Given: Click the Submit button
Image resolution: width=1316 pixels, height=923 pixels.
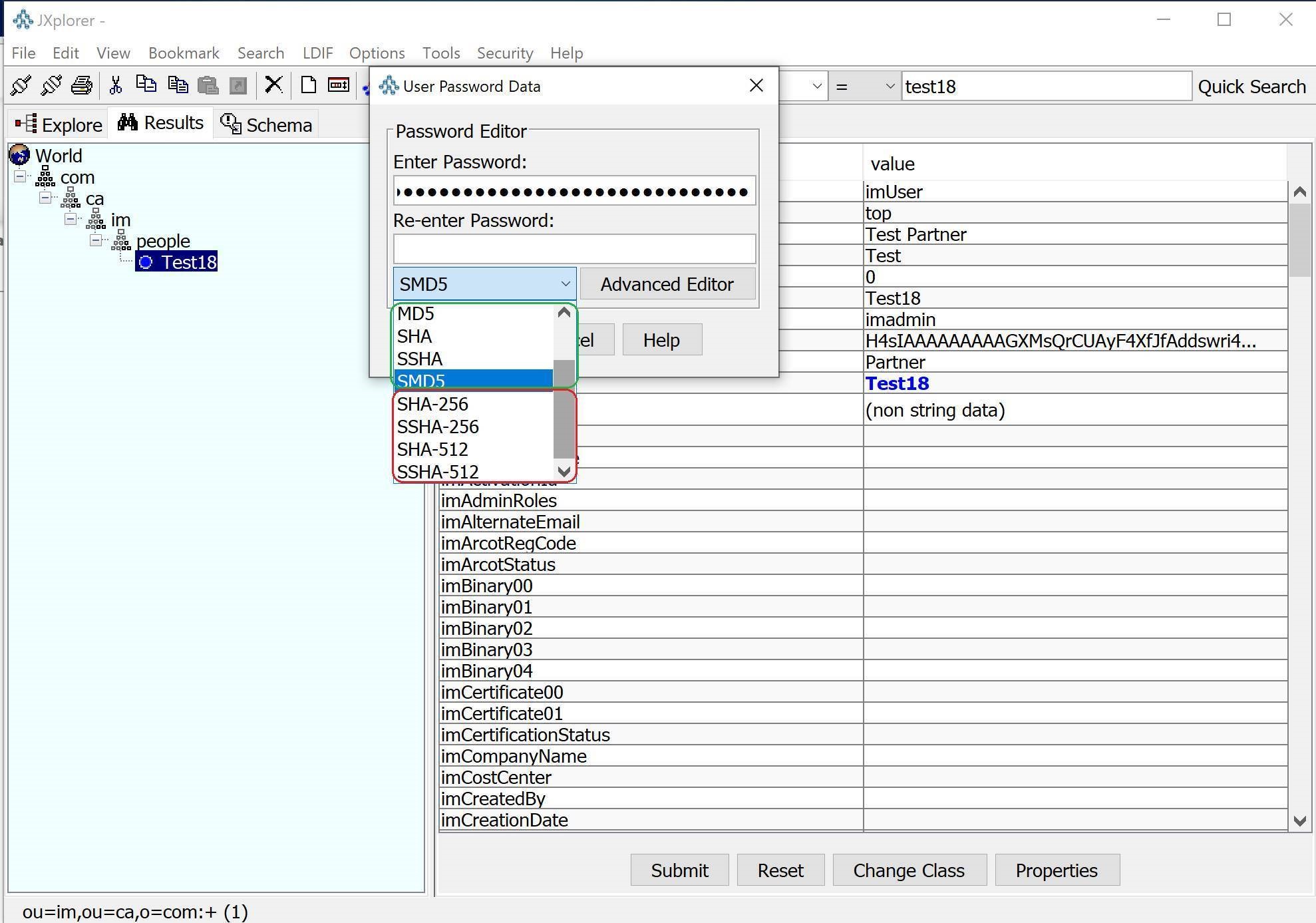Looking at the screenshot, I should (679, 870).
